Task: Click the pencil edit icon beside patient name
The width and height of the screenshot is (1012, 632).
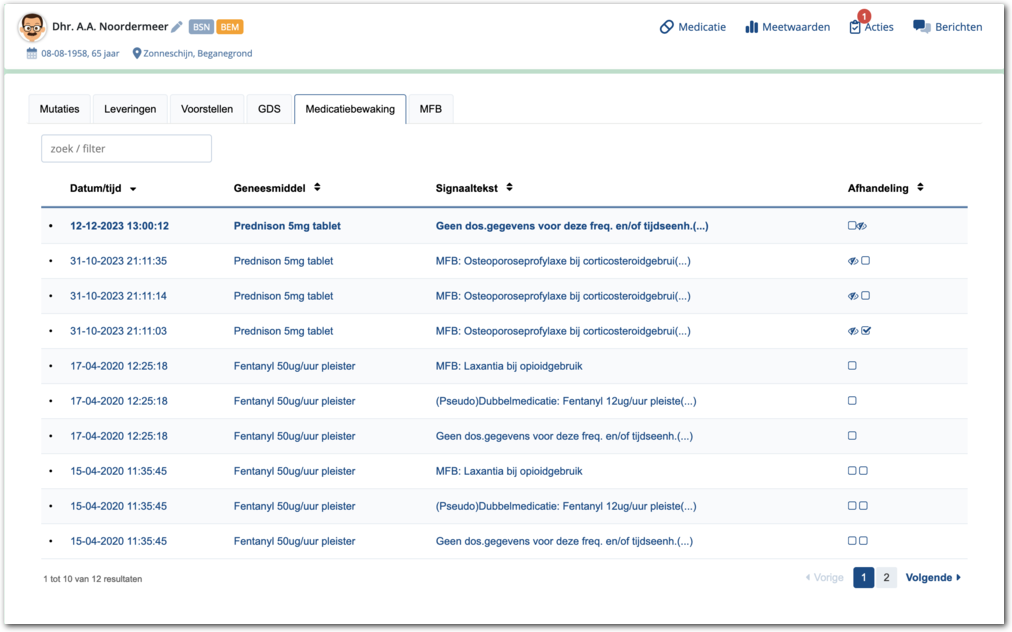Action: [x=177, y=27]
